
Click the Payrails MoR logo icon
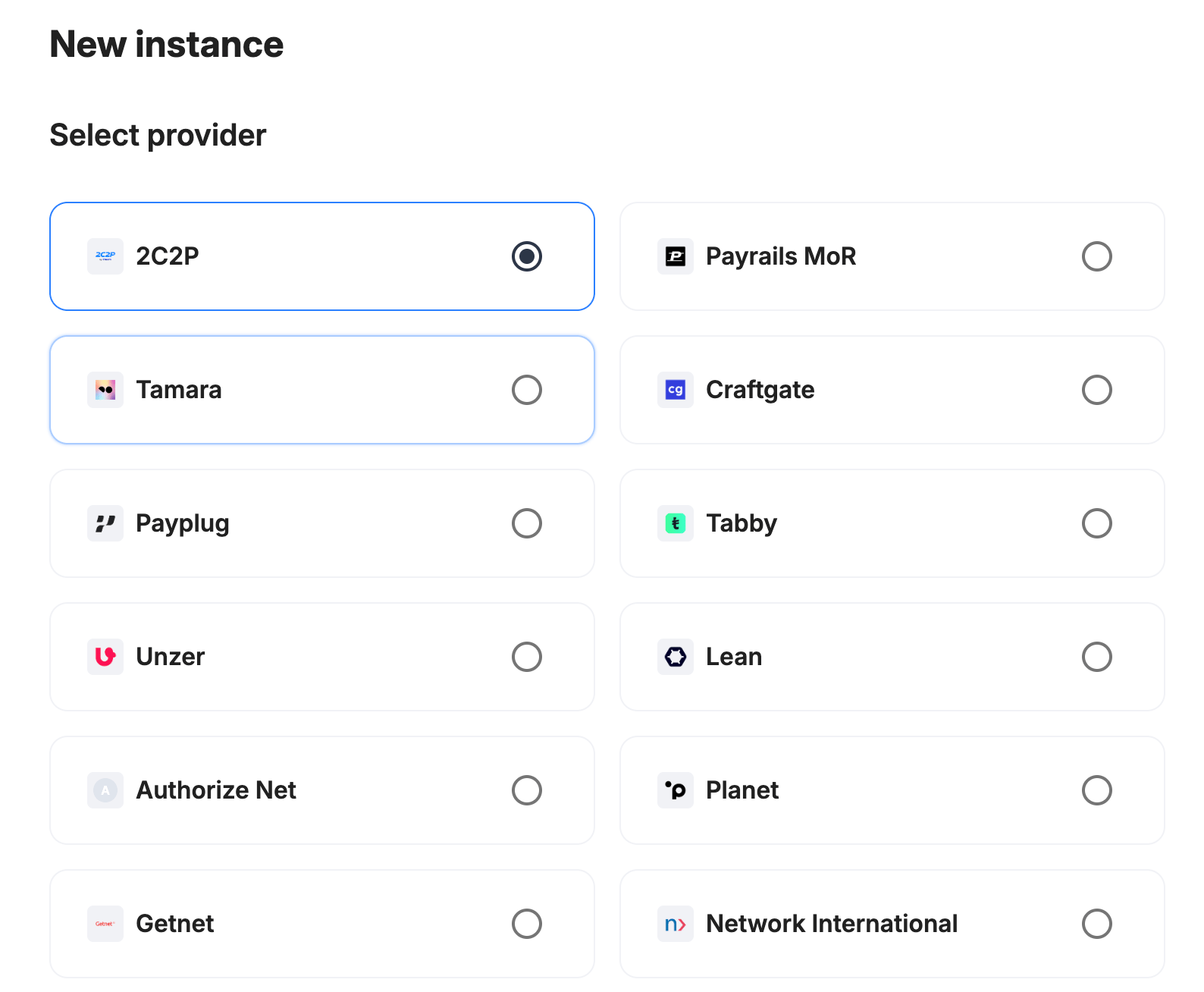(676, 256)
